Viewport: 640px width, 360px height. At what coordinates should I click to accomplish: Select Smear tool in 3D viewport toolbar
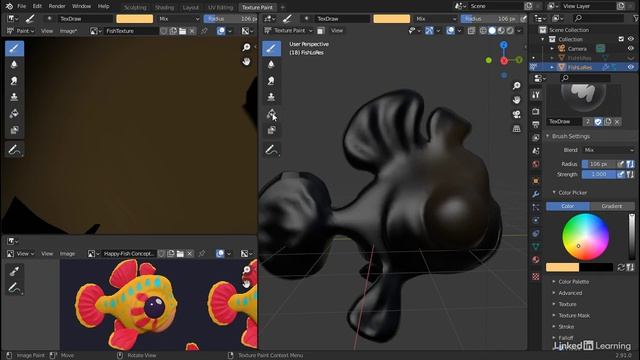point(271,81)
